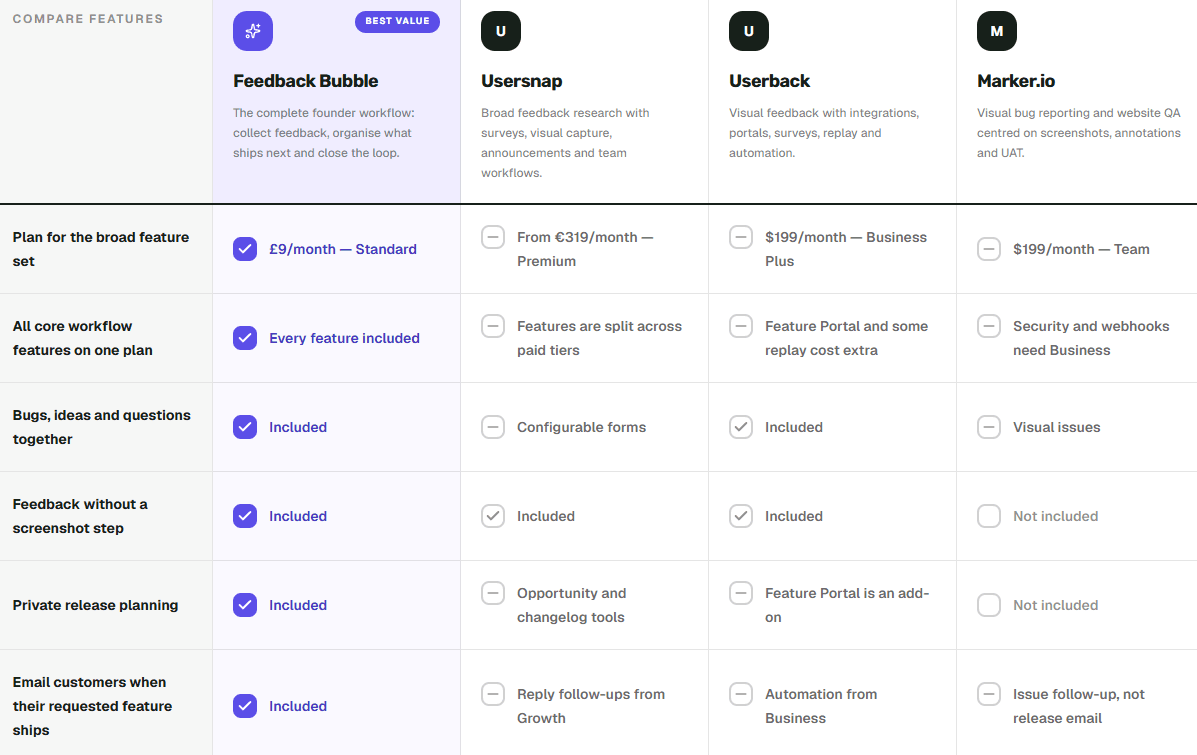Viewport: 1197px width, 755px height.
Task: Click 'Bugs, ideas and questions together' row label
Action: point(102,427)
